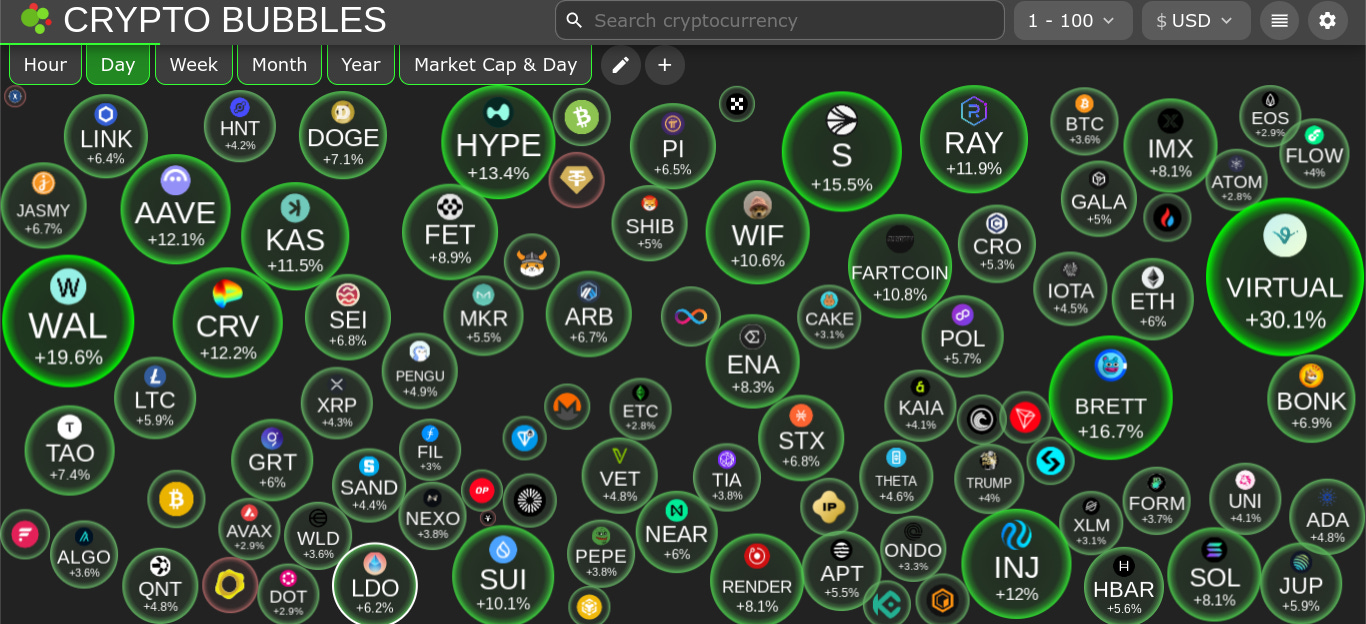
Task: Select the BTC +3.6% bubble
Action: (x=1084, y=121)
